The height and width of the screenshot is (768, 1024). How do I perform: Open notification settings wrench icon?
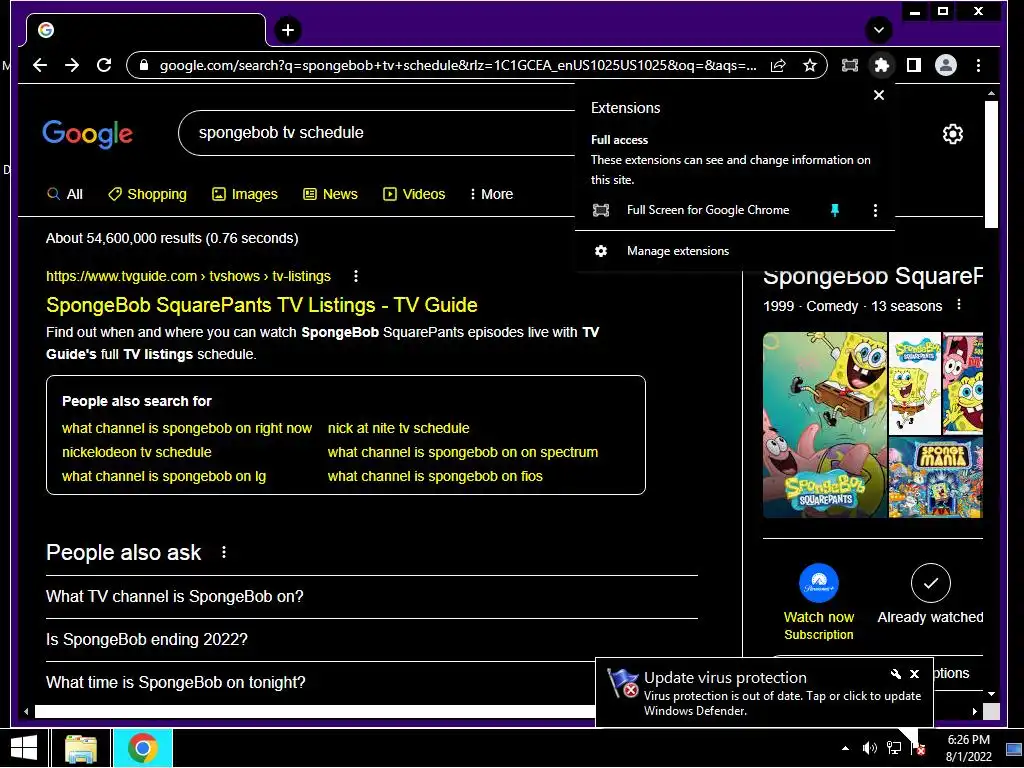point(896,674)
